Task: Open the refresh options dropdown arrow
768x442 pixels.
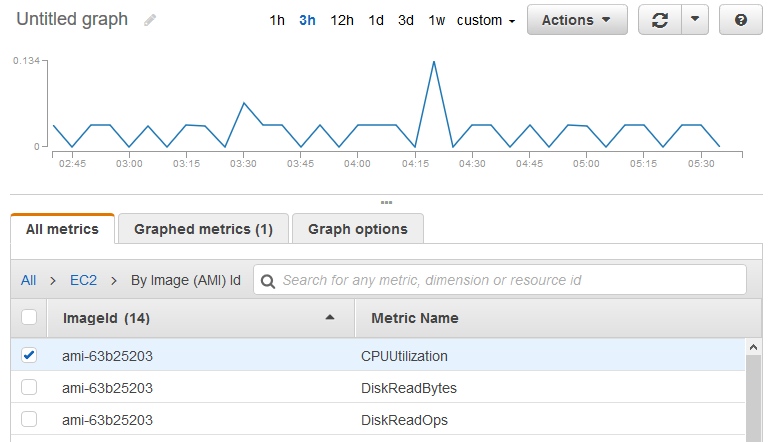Action: click(696, 20)
